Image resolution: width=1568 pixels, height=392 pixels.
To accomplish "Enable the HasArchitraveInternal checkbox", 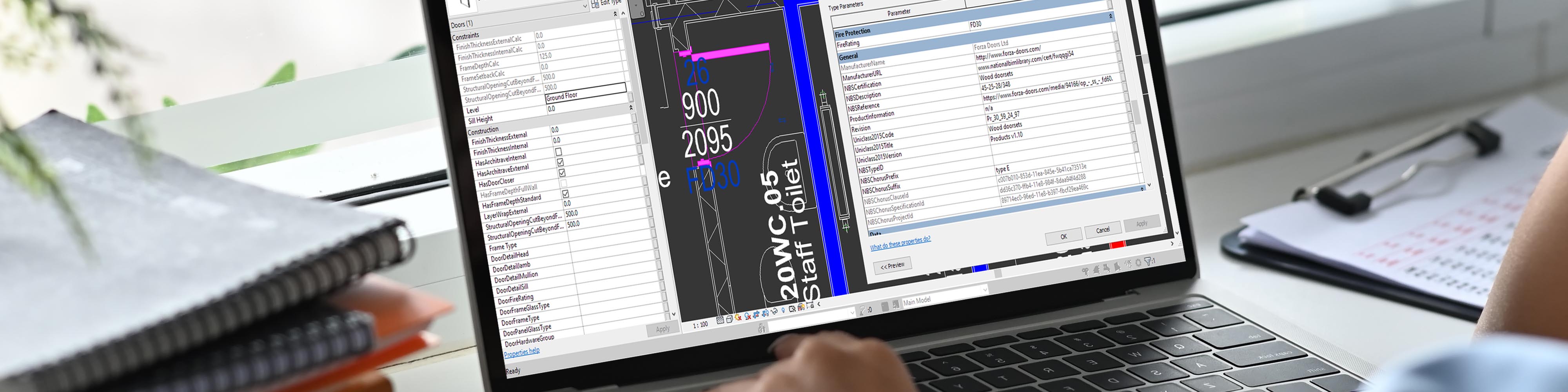I will pyautogui.click(x=558, y=152).
